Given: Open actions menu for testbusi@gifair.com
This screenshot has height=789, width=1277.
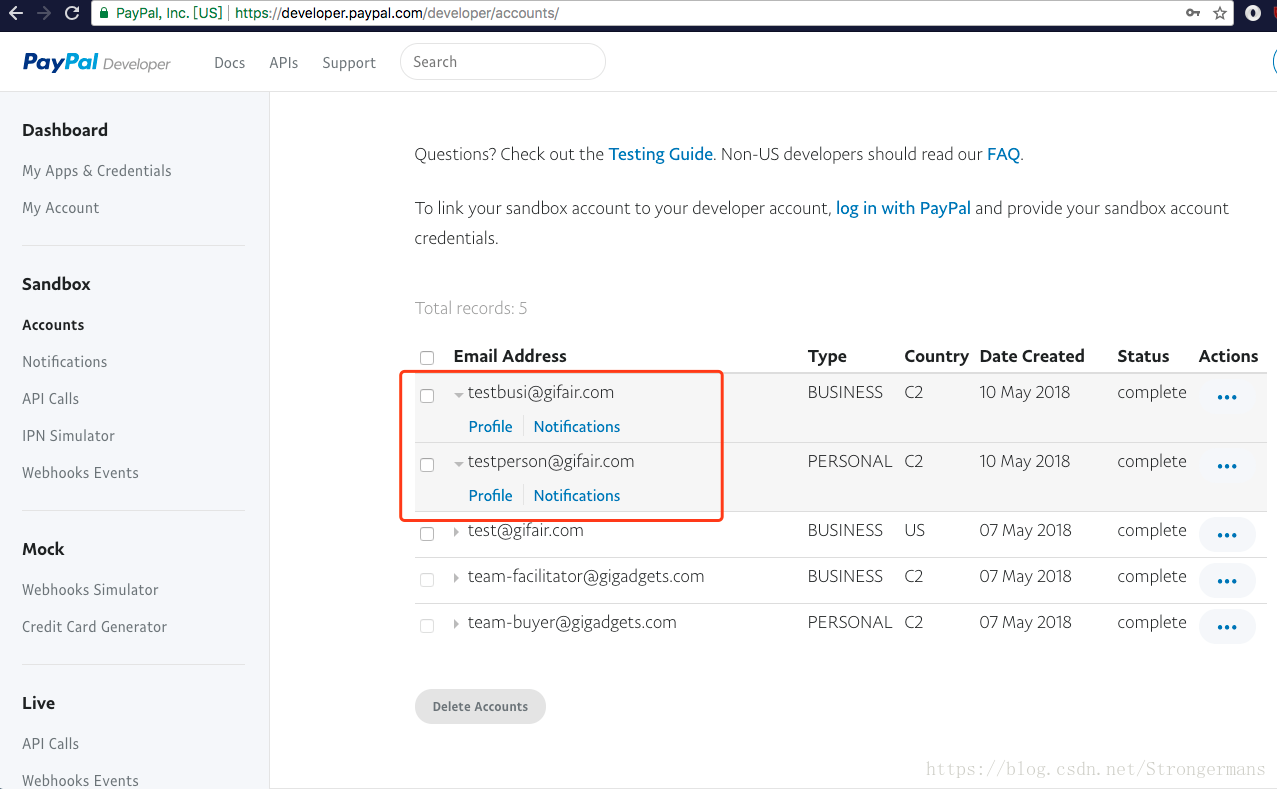Looking at the screenshot, I should coord(1227,397).
